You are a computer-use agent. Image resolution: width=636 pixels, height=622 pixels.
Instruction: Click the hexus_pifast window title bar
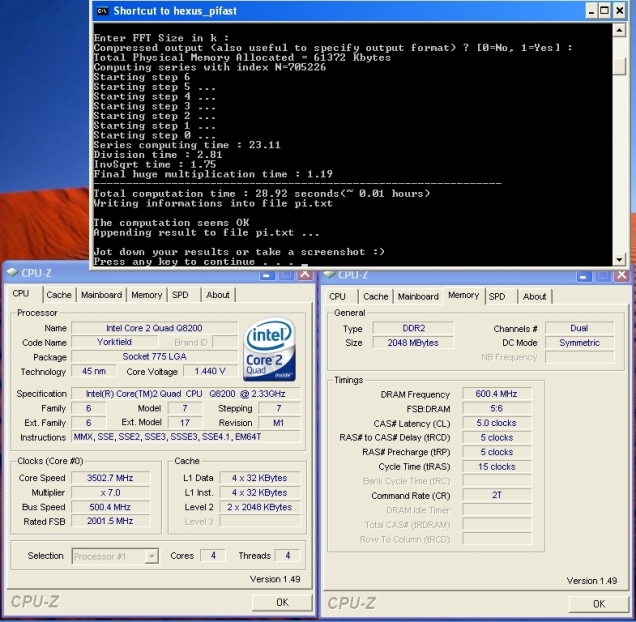341,11
